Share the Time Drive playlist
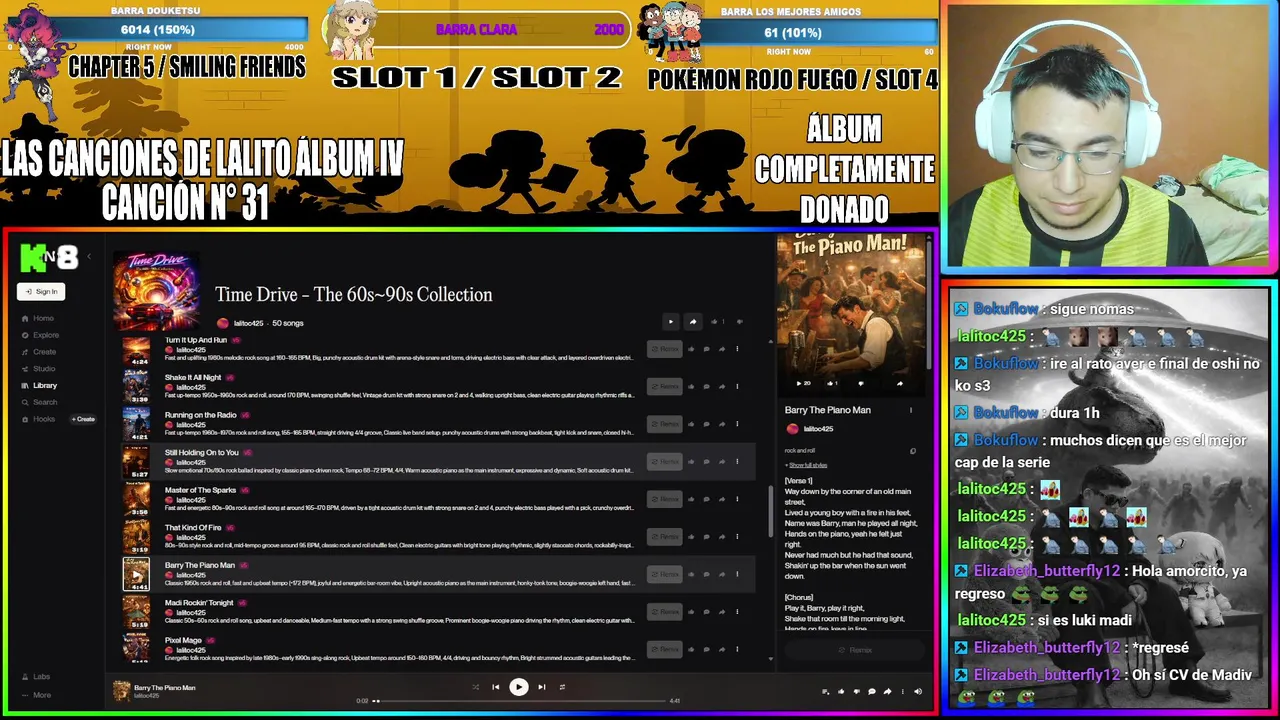 click(692, 321)
